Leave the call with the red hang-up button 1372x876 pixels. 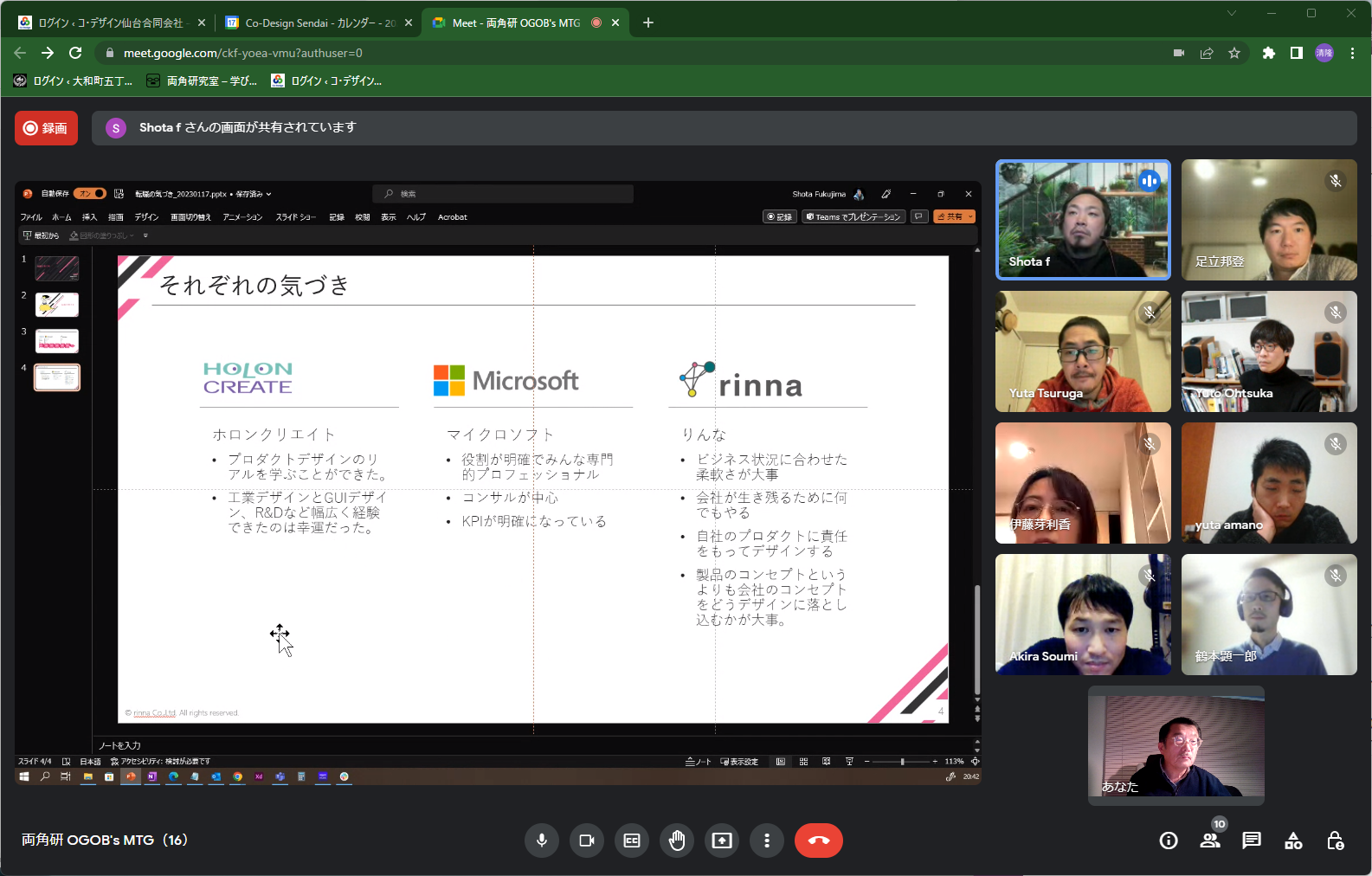coord(818,841)
